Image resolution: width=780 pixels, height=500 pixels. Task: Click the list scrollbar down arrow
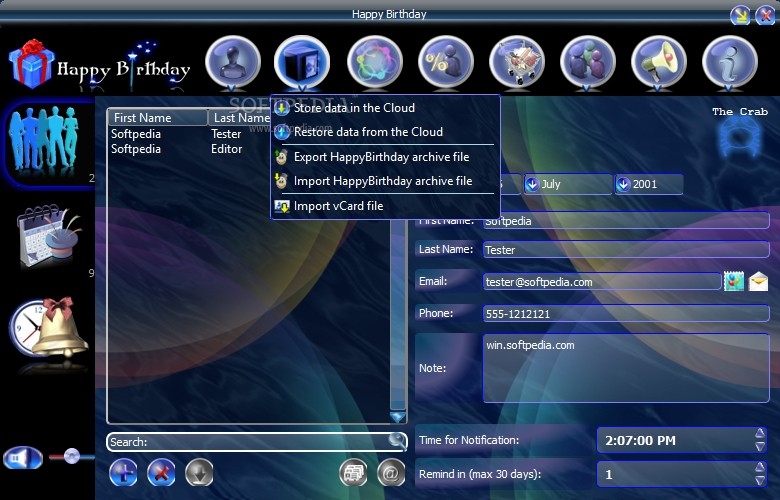(398, 417)
